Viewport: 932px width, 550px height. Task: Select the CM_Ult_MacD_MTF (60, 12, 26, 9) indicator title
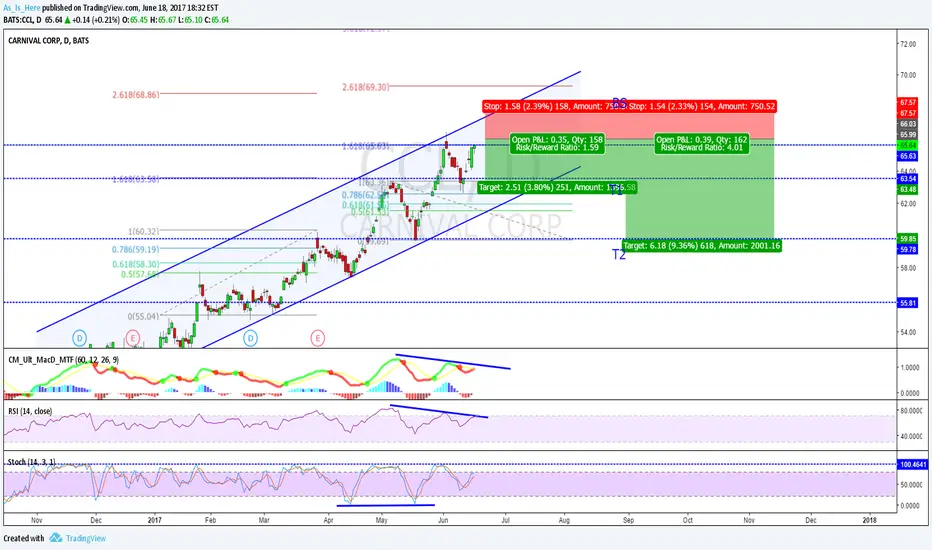[x=63, y=360]
